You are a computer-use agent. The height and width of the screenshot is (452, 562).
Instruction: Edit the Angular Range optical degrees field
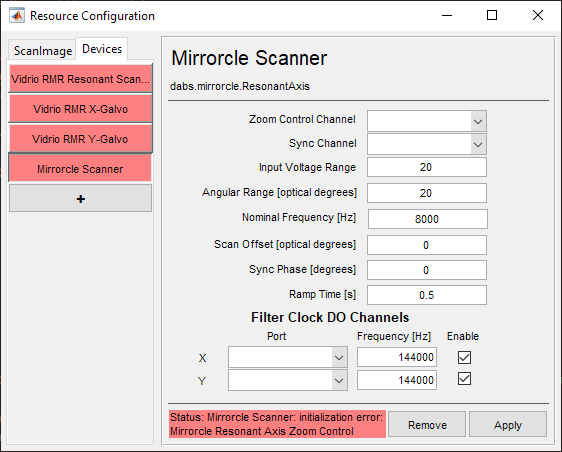click(427, 193)
